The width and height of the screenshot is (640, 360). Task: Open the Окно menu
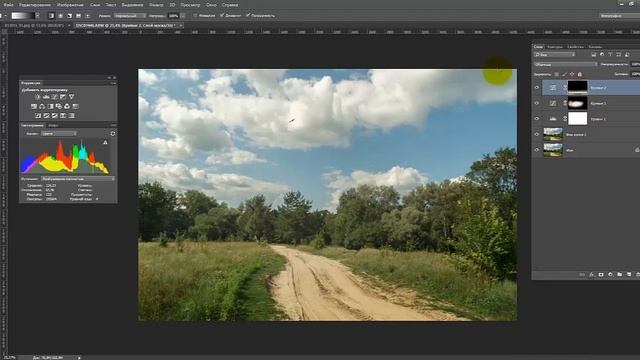coord(211,5)
